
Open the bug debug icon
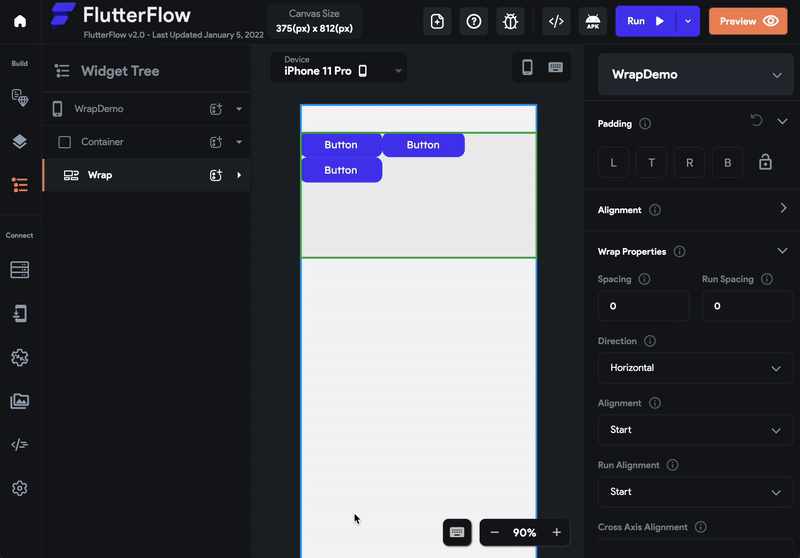tap(510, 21)
